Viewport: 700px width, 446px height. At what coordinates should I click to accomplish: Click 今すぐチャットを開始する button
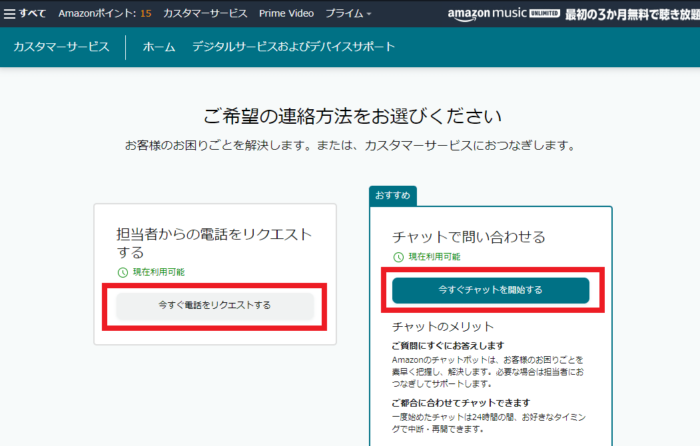pyautogui.click(x=491, y=290)
